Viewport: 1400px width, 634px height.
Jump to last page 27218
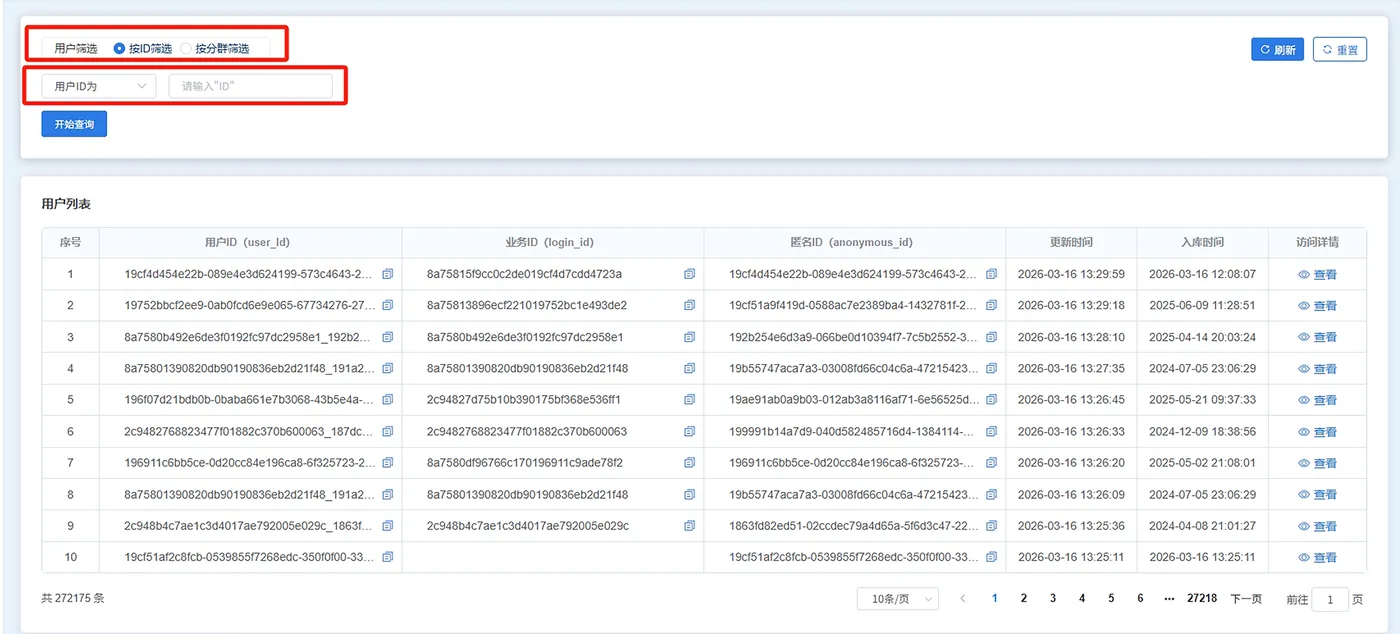click(1202, 598)
